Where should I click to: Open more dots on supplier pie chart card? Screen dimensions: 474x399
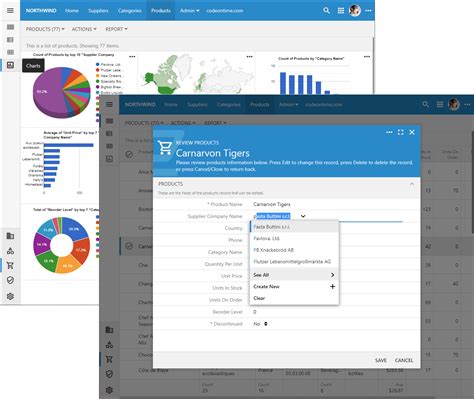point(132,56)
